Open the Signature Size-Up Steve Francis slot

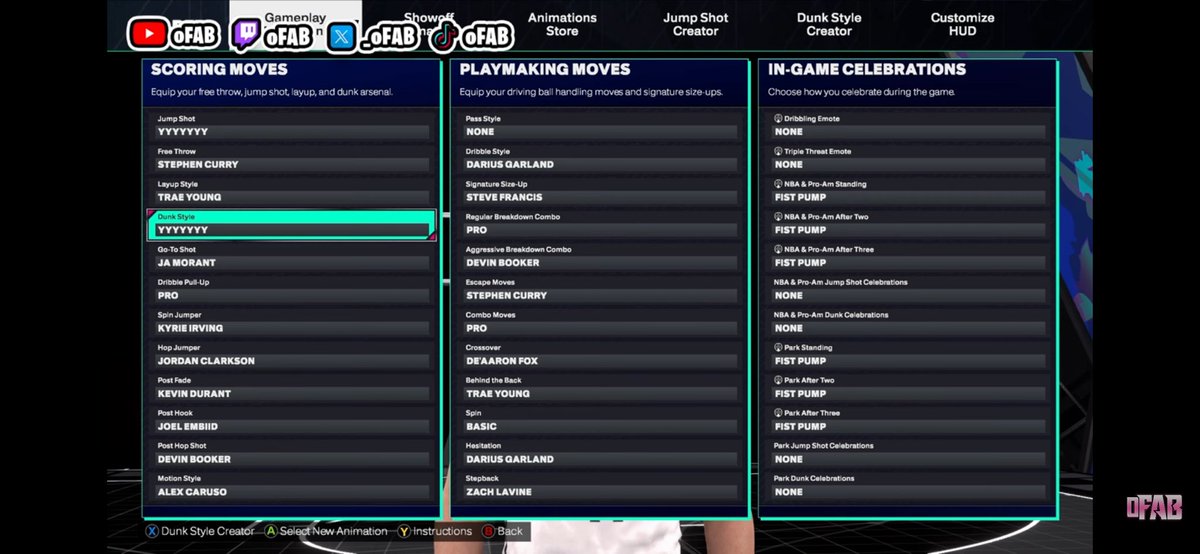(600, 191)
